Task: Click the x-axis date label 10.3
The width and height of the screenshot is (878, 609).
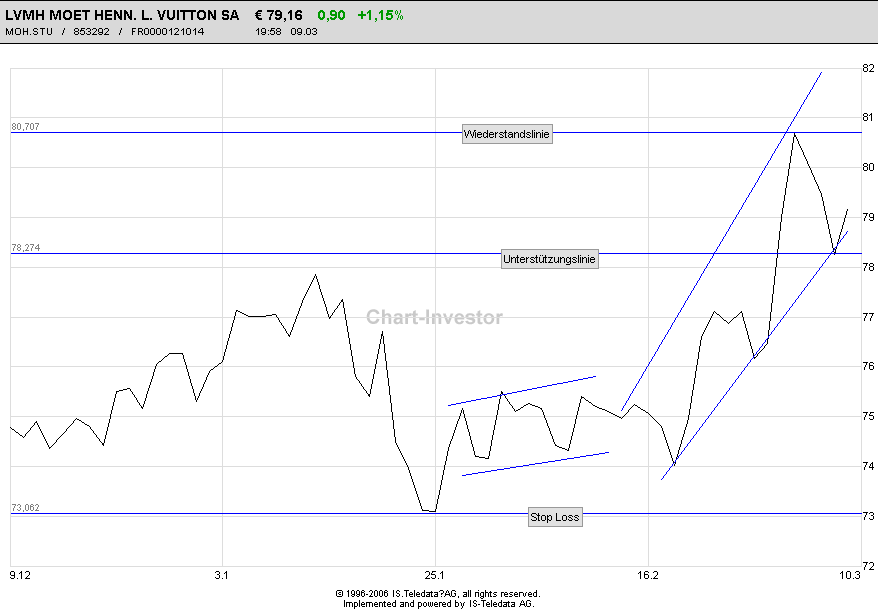Action: click(850, 575)
